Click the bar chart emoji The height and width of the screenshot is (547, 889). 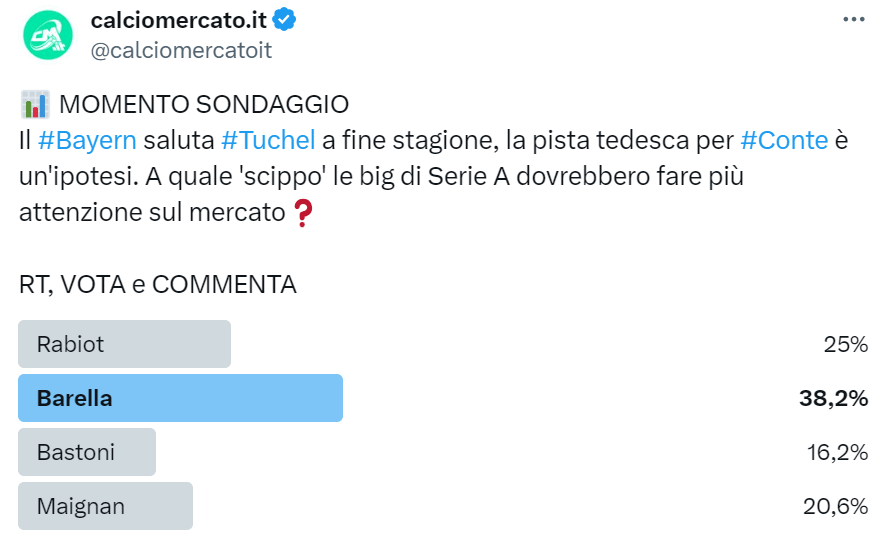[x=35, y=105]
